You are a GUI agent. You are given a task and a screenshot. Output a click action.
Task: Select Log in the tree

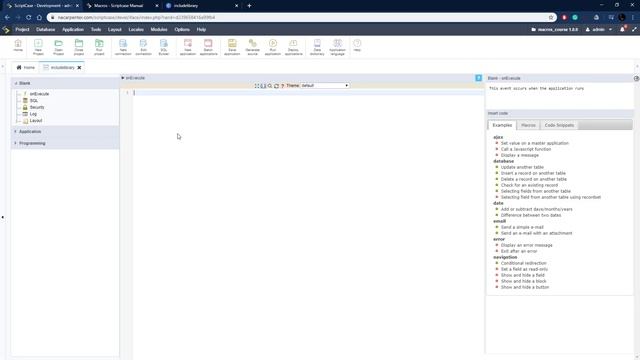pos(33,114)
